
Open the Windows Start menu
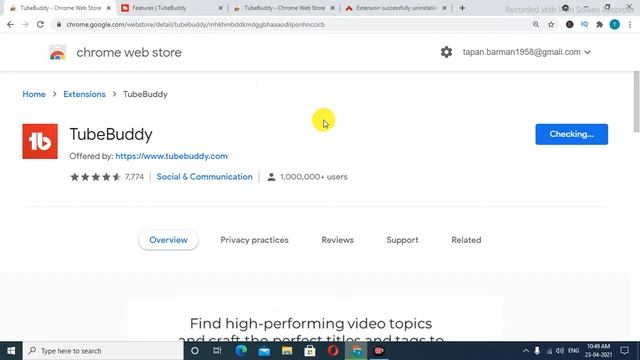[x=11, y=351]
